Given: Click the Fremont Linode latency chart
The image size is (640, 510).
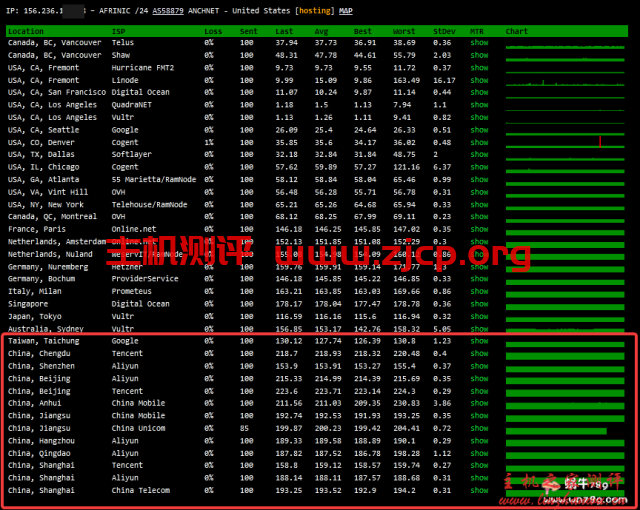Looking at the screenshot, I should point(565,84).
